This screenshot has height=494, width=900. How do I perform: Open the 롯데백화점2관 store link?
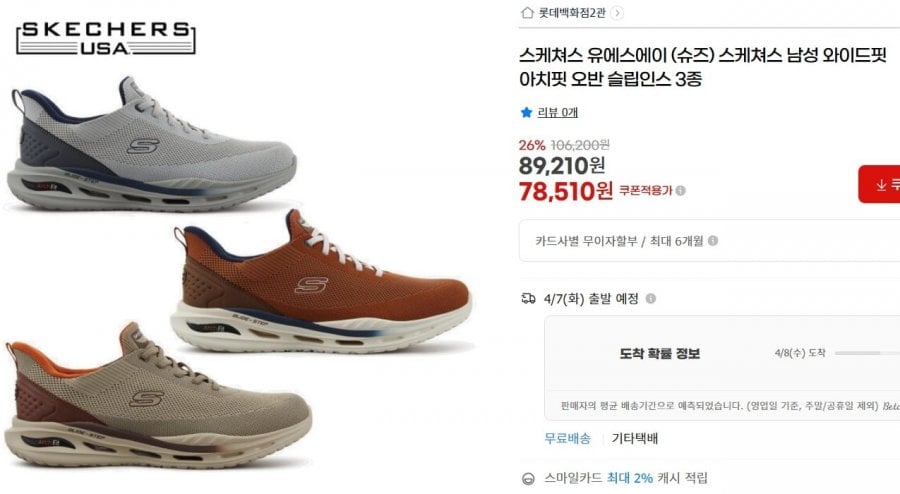tap(572, 13)
